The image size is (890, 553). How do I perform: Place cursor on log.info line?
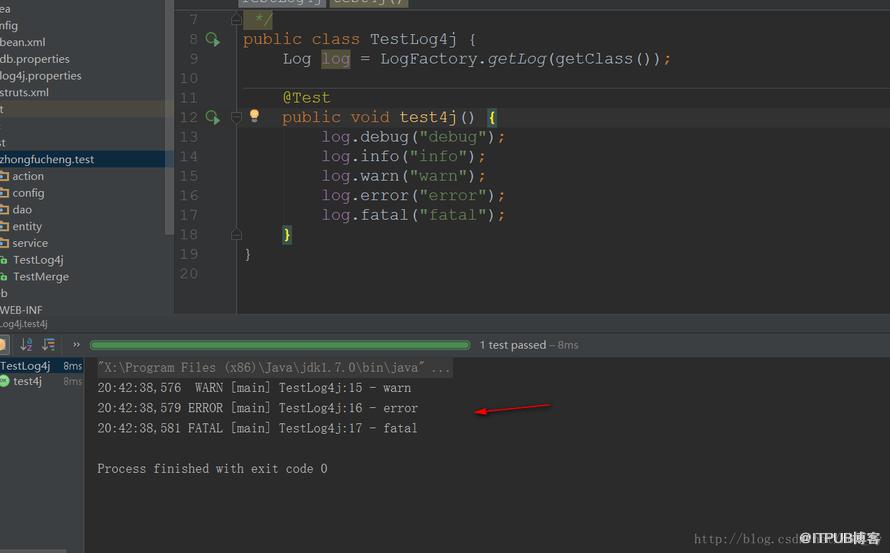click(x=403, y=156)
